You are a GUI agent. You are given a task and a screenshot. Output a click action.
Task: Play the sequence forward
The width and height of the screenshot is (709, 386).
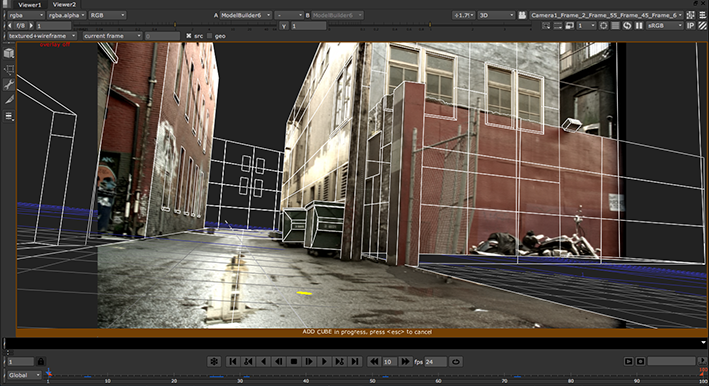point(324,362)
